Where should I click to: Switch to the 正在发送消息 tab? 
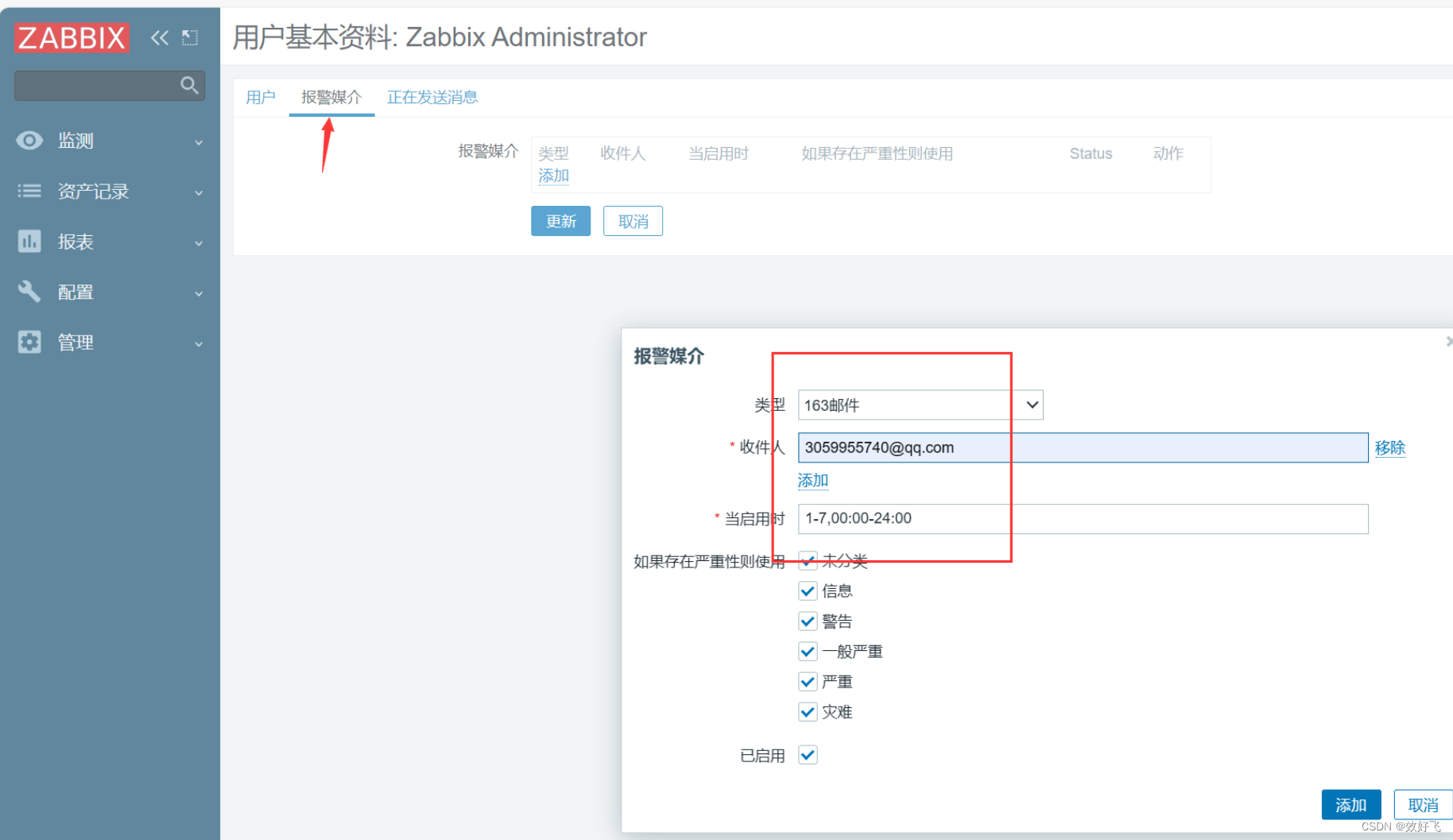pyautogui.click(x=432, y=97)
